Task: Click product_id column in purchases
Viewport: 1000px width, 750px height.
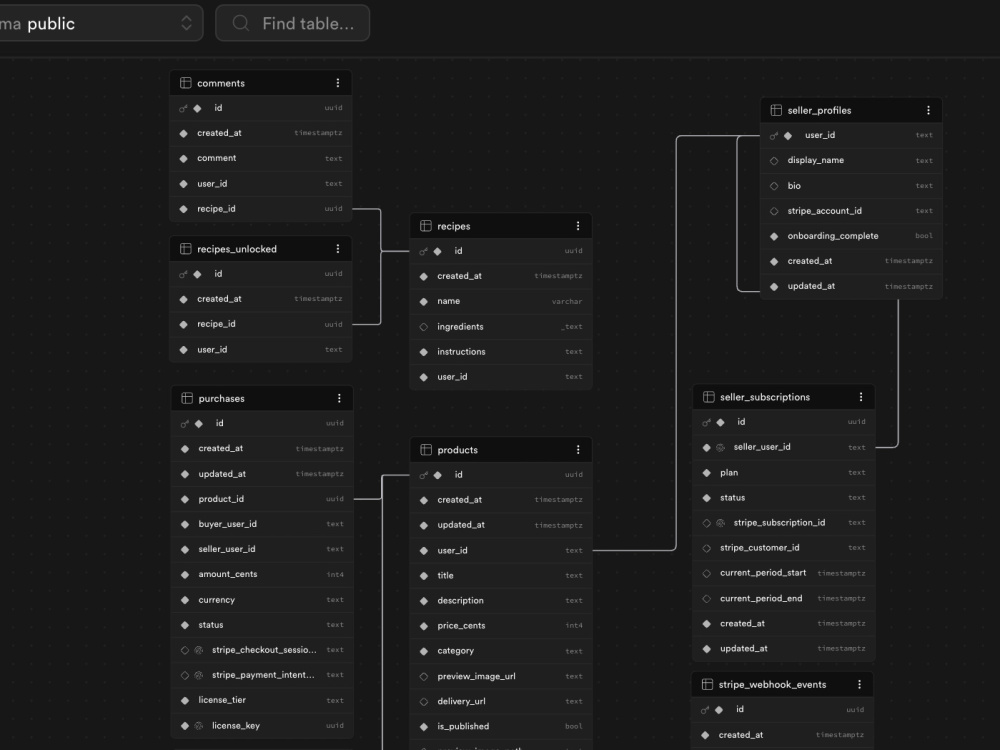Action: pos(262,499)
